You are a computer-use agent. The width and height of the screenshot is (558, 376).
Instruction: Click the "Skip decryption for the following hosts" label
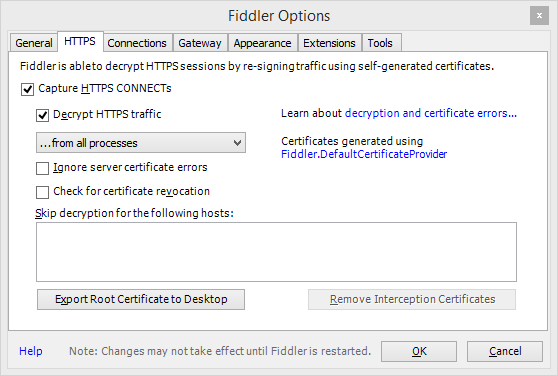(134, 213)
